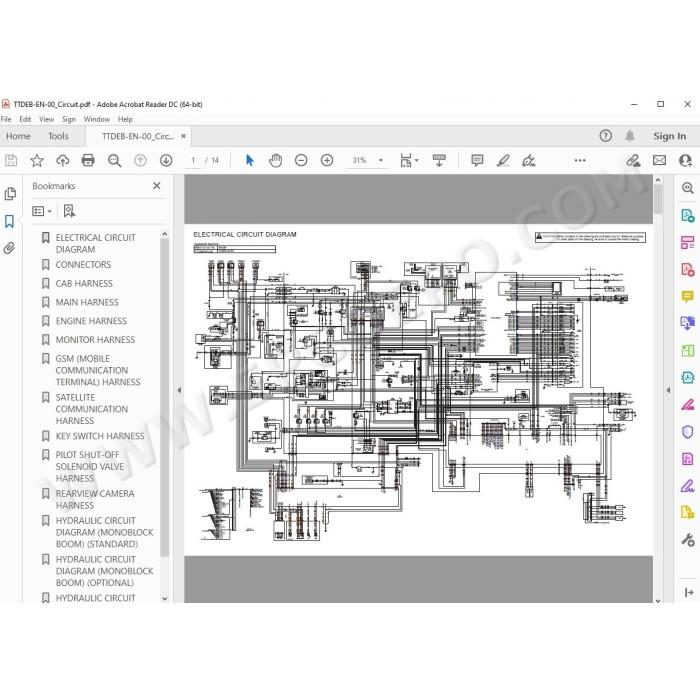Toggle the Bookmarks panel icon
Viewport: 700px width, 700px height.
pyautogui.click(x=9, y=221)
